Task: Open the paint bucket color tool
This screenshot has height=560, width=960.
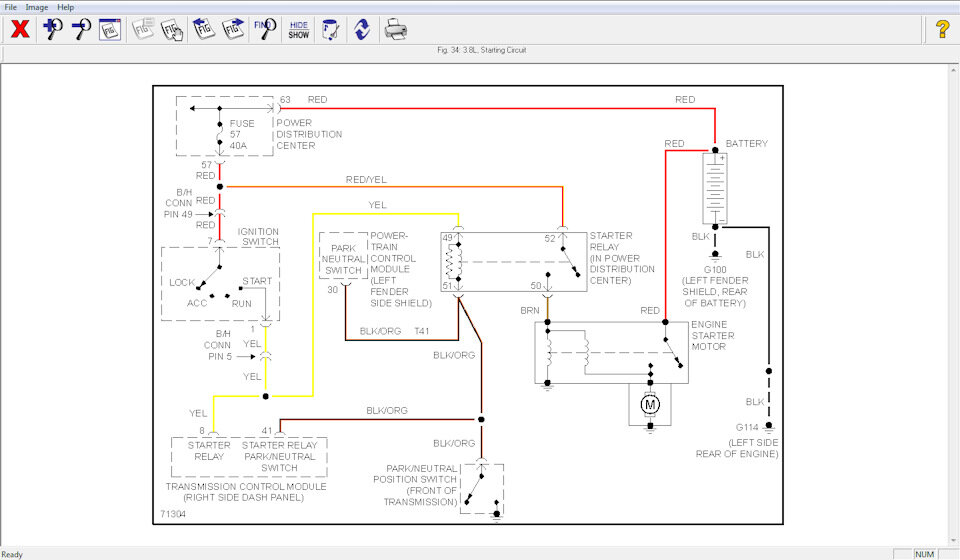Action: point(330,29)
